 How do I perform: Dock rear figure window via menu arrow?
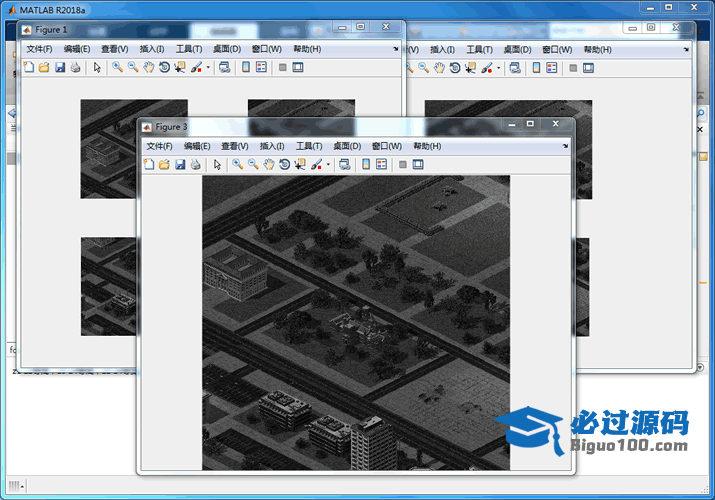coord(686,50)
